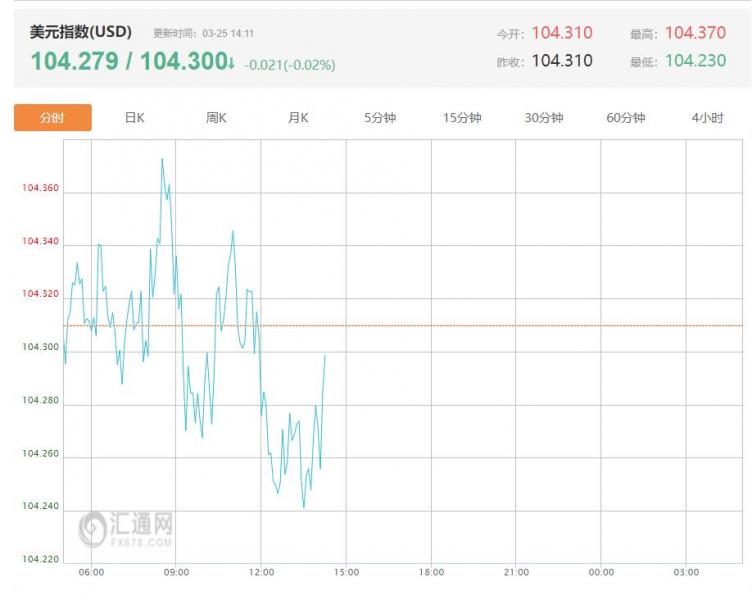The image size is (752, 600).
Task: Open the 周K chart tab
Action: click(x=216, y=118)
